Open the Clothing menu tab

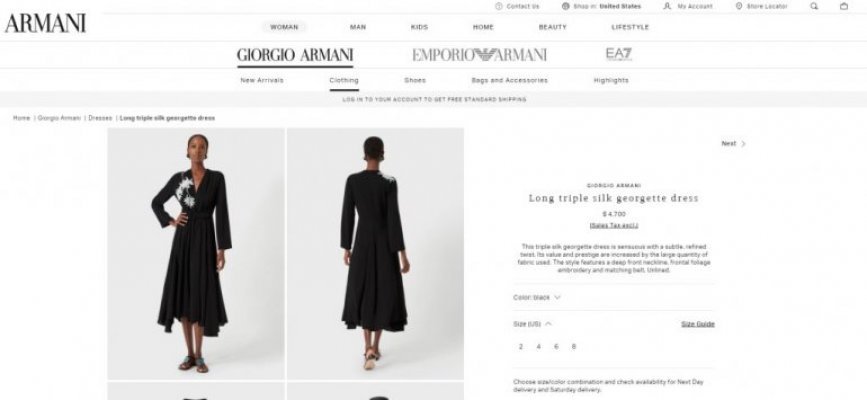(344, 80)
